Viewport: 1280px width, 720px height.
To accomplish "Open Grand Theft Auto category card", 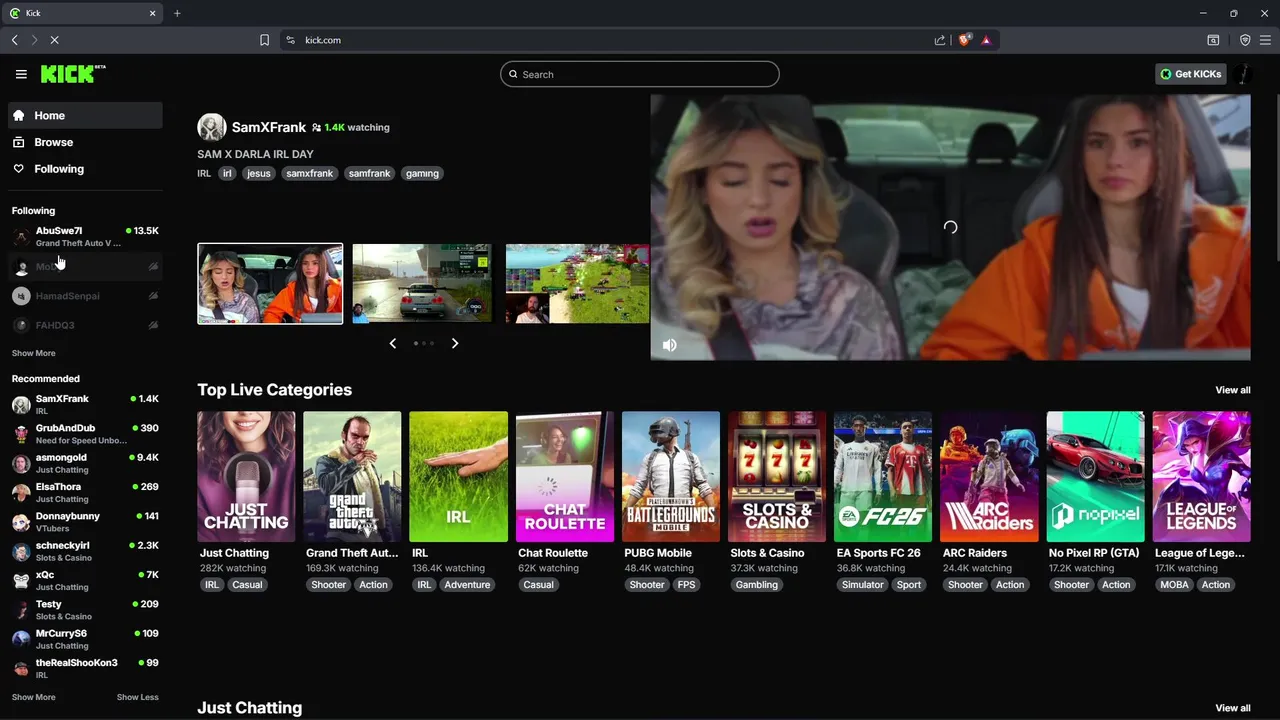I will coord(352,477).
